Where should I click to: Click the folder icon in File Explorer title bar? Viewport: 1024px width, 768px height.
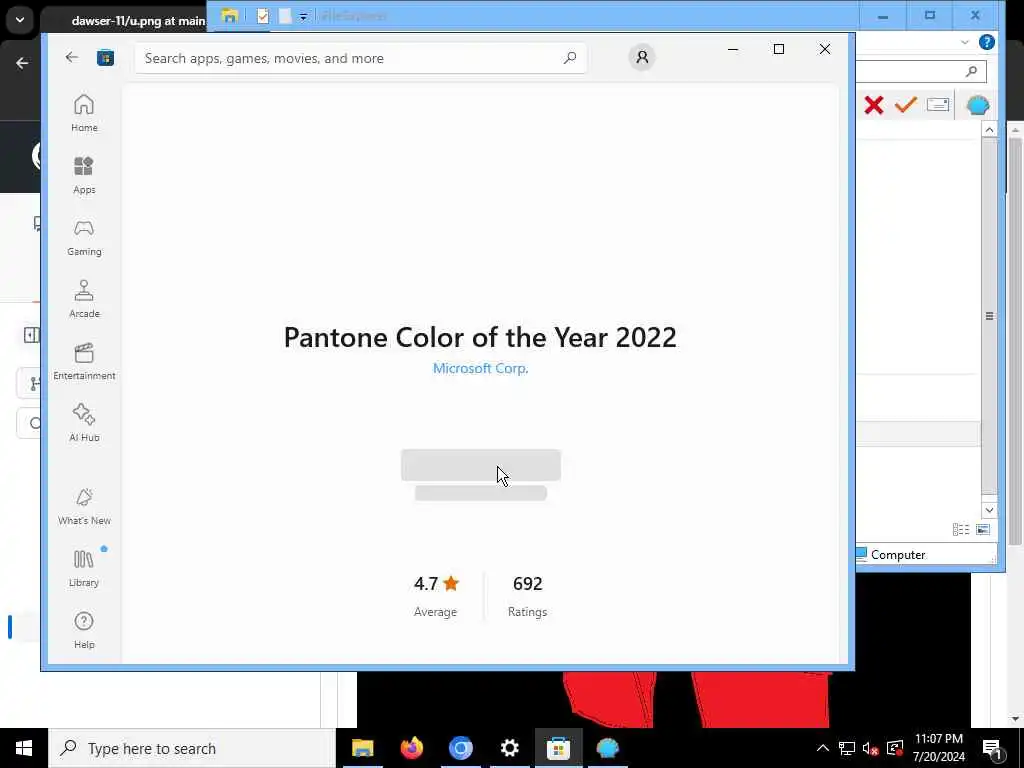click(229, 16)
